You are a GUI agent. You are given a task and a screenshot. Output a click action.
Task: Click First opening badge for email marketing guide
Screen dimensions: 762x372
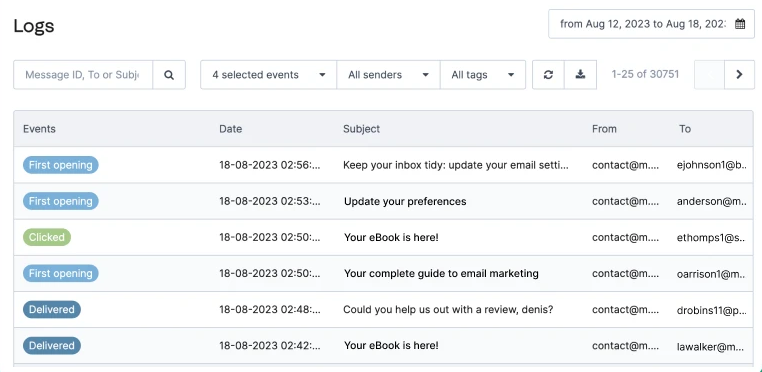click(61, 273)
